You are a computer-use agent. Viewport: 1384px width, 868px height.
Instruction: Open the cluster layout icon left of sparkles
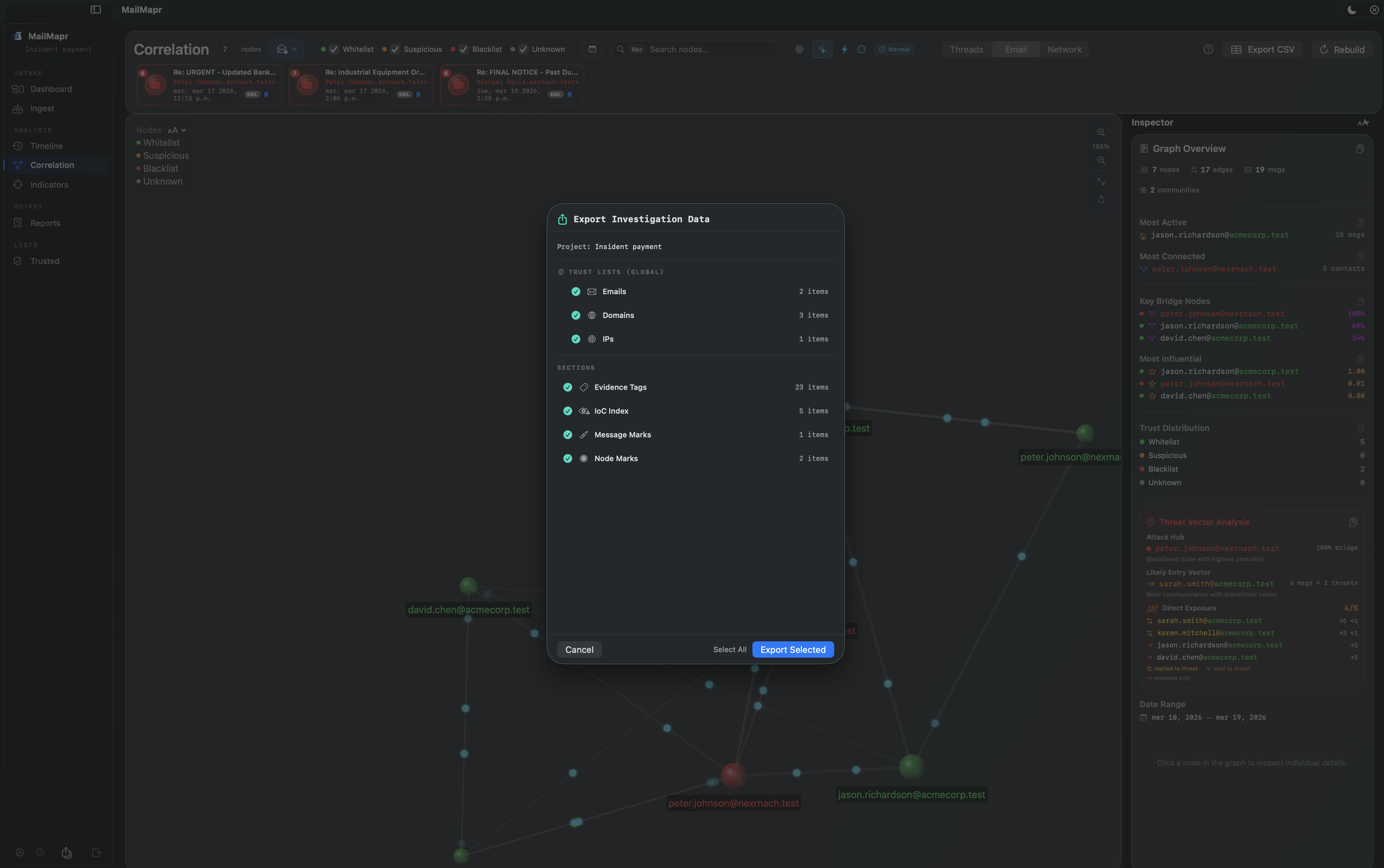coord(799,49)
